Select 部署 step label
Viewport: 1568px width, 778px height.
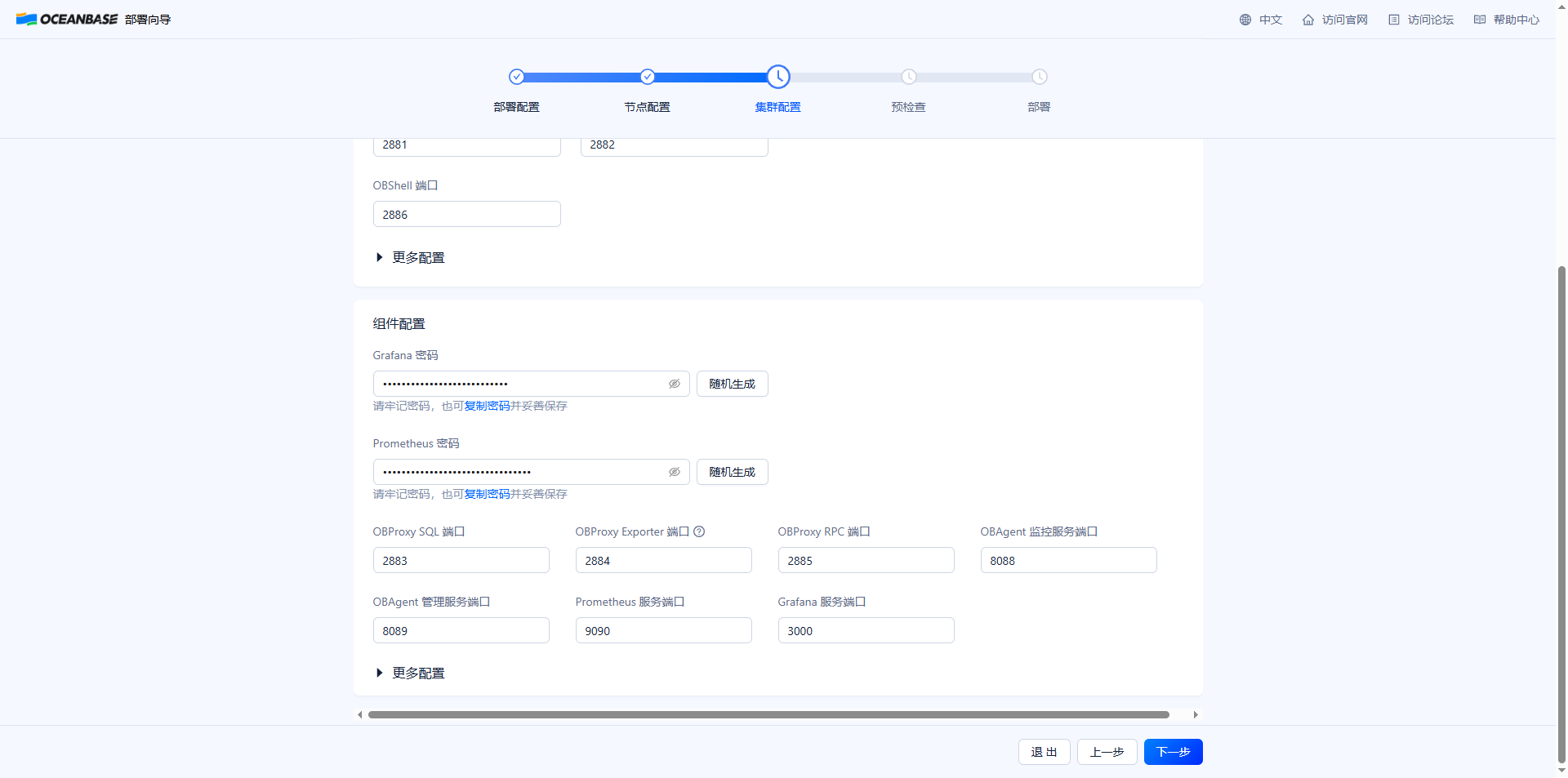point(1040,107)
